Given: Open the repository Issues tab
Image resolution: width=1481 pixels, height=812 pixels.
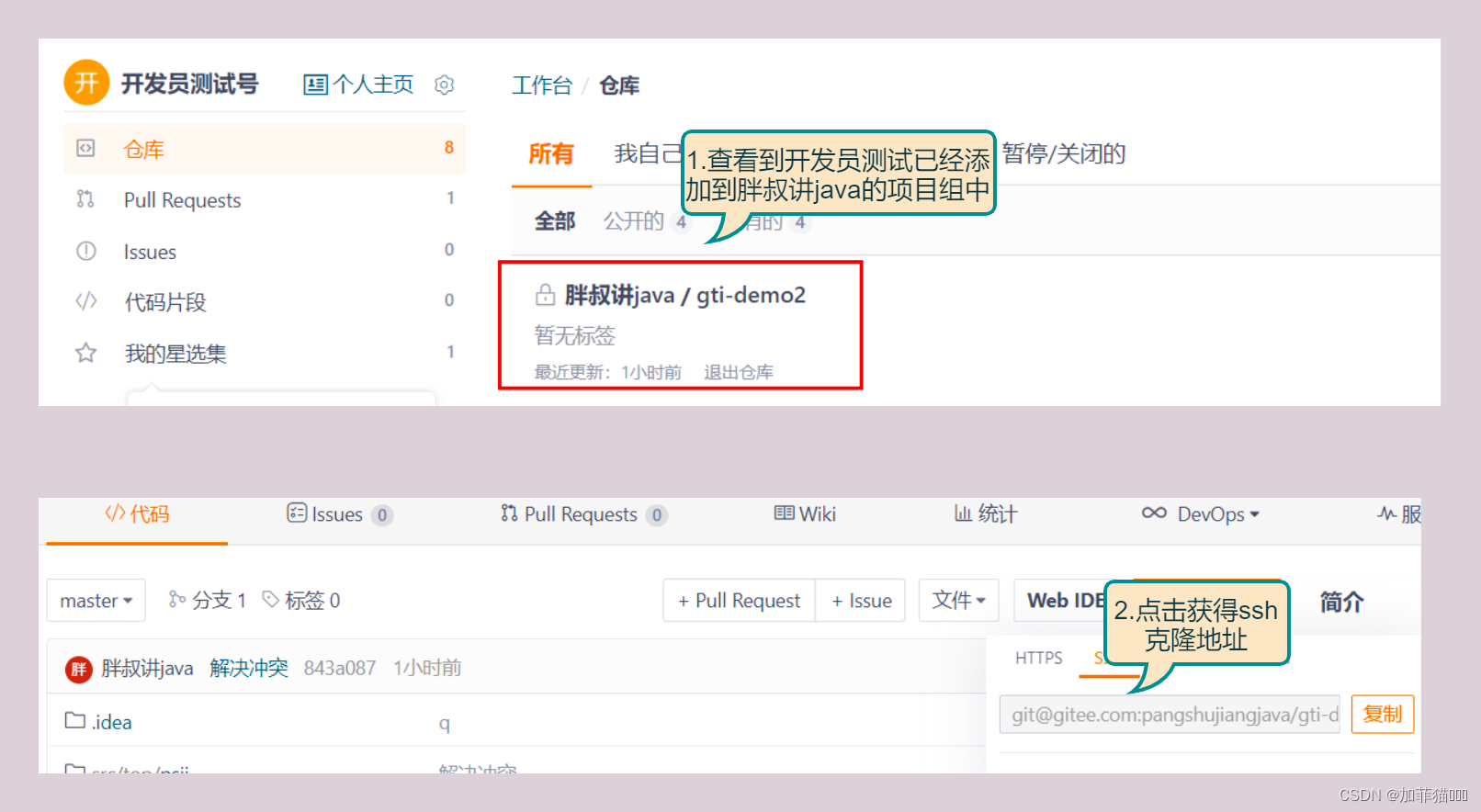Looking at the screenshot, I should point(339,514).
